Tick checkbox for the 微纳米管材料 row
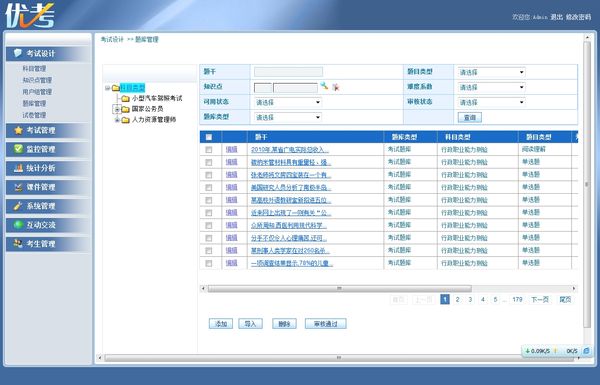The image size is (600, 385). [209, 162]
